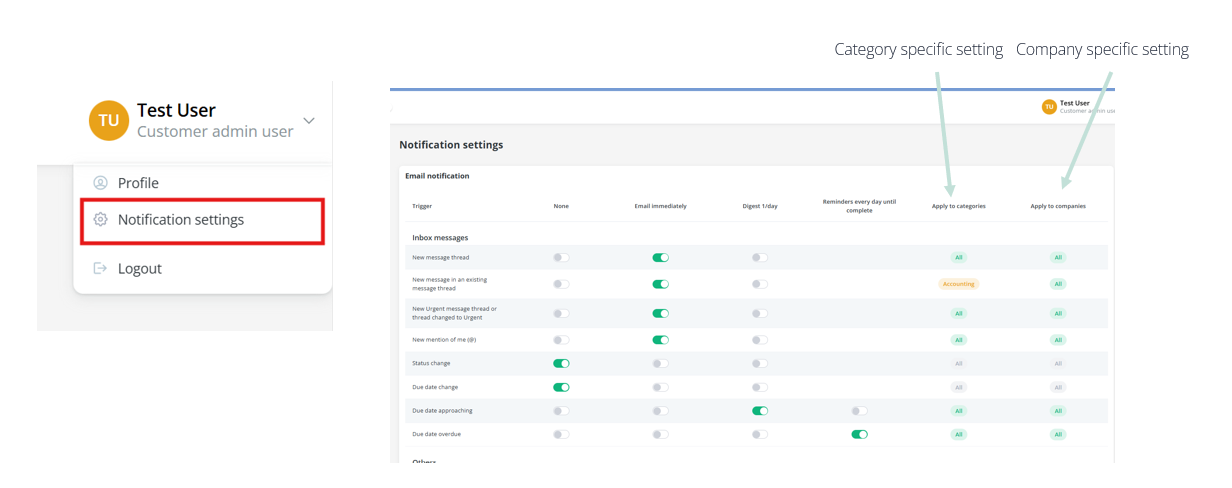Toggle daily reminders for Due date overdue

(859, 434)
